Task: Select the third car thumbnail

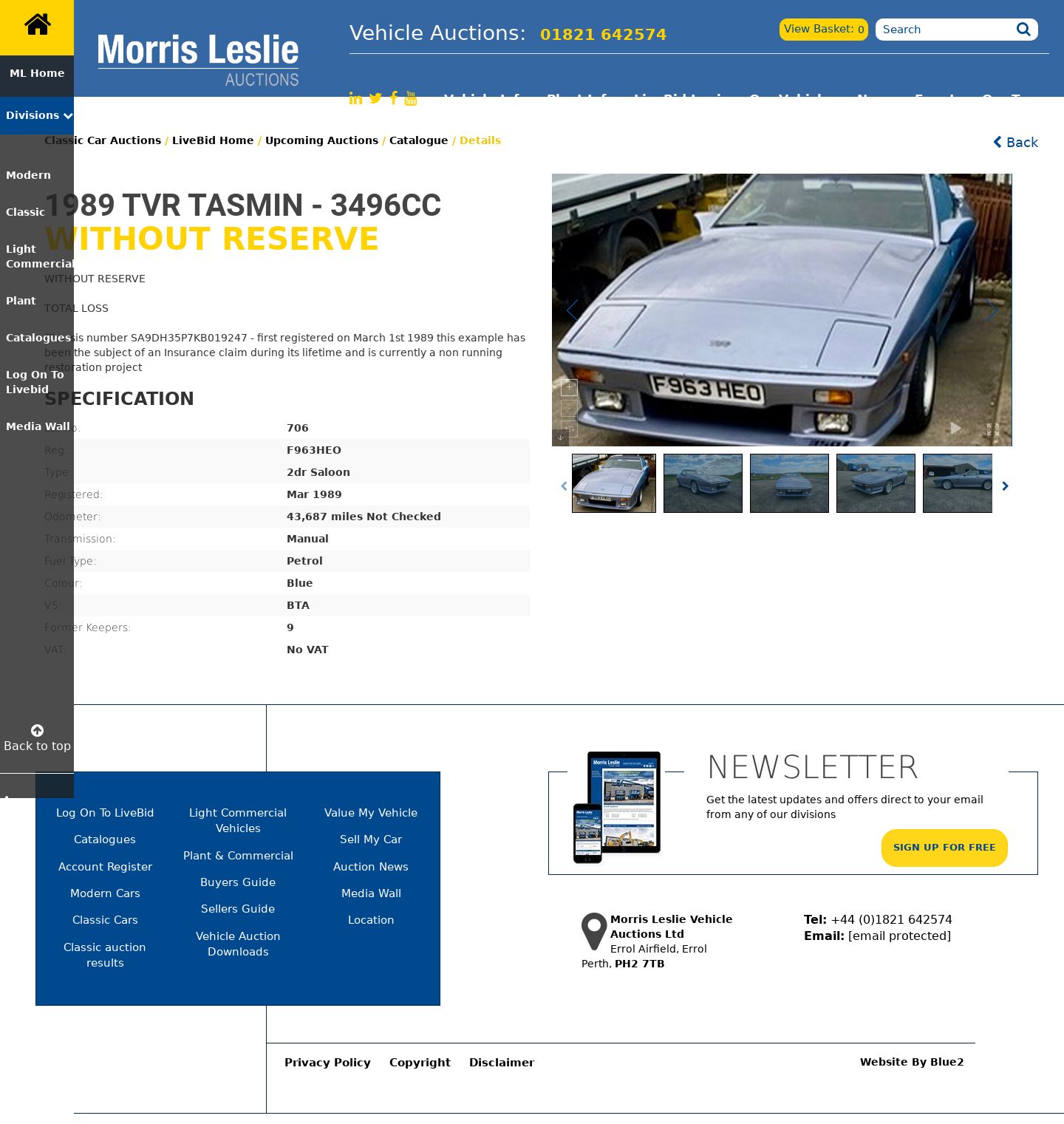Action: (x=789, y=483)
